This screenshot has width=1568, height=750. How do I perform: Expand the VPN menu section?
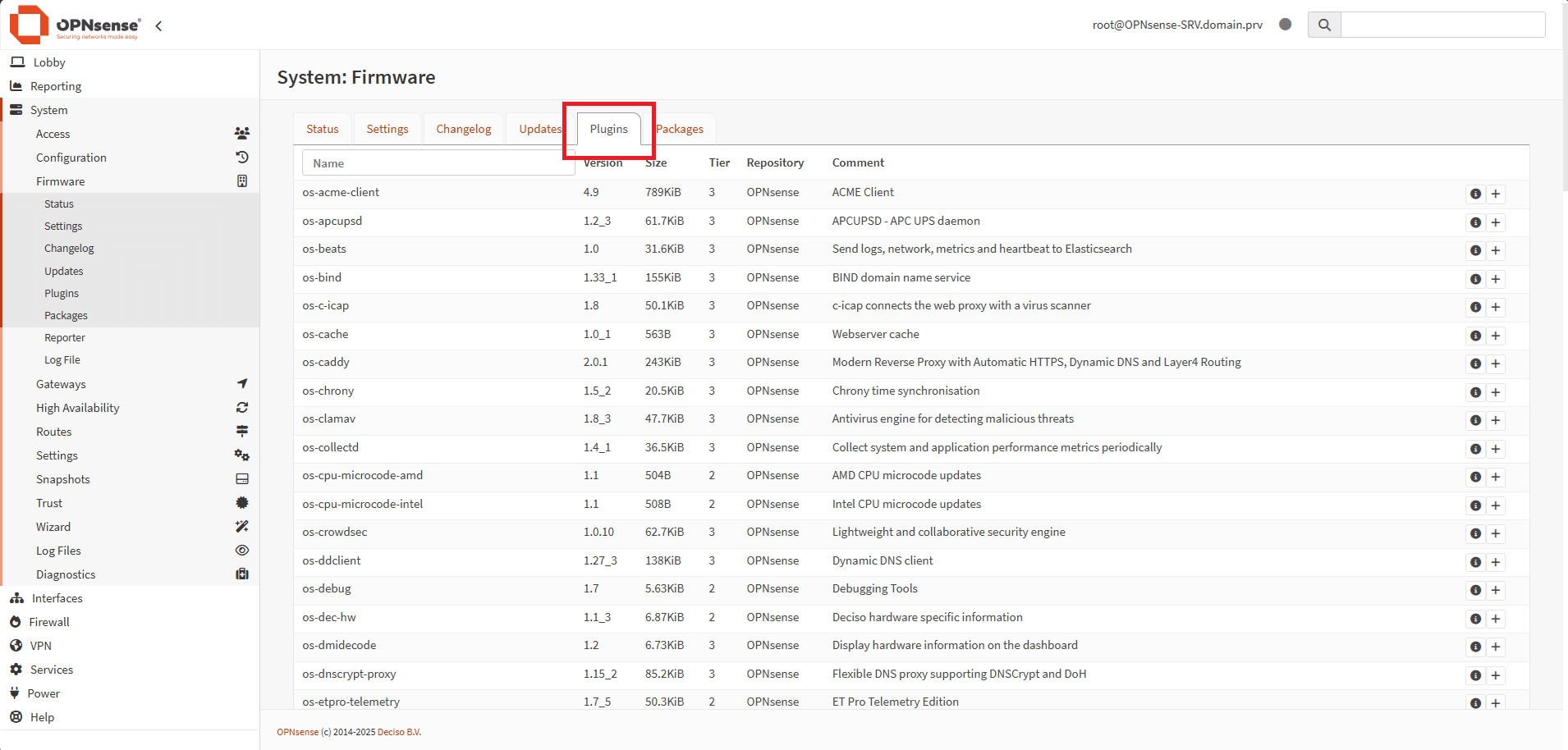coord(130,646)
